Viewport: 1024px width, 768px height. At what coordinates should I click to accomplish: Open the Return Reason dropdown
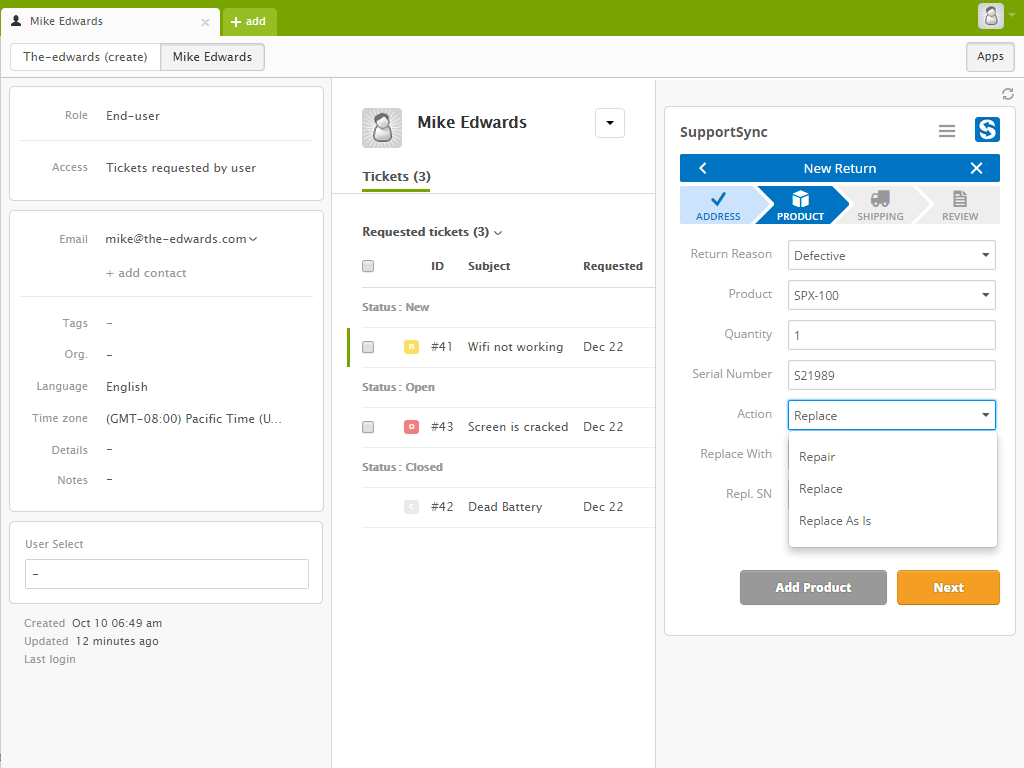click(x=891, y=255)
